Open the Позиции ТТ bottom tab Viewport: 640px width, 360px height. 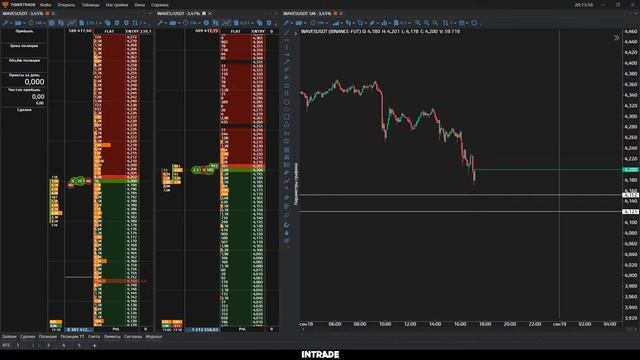pyautogui.click(x=72, y=337)
